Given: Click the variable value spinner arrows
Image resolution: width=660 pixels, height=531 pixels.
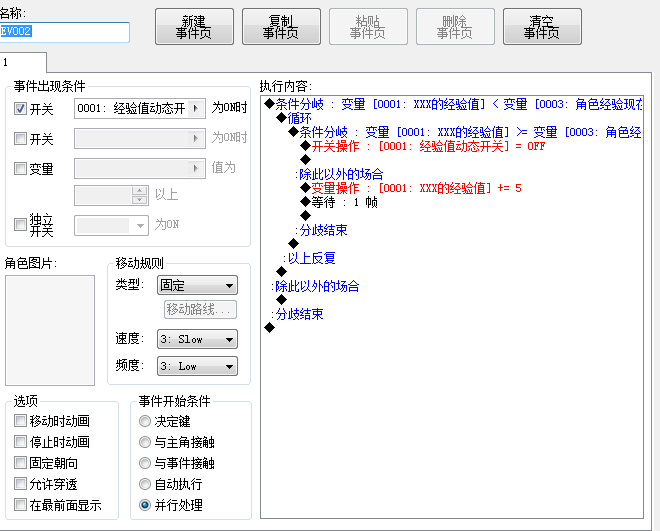Looking at the screenshot, I should coord(140,195).
